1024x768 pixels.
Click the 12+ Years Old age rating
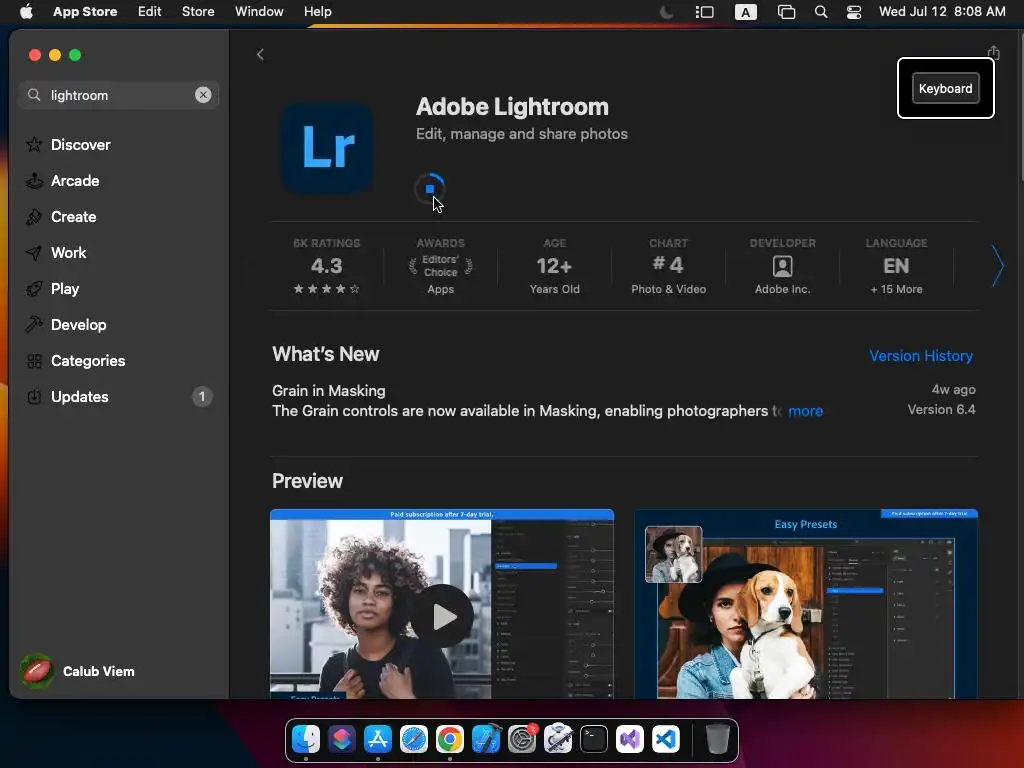pyautogui.click(x=554, y=266)
